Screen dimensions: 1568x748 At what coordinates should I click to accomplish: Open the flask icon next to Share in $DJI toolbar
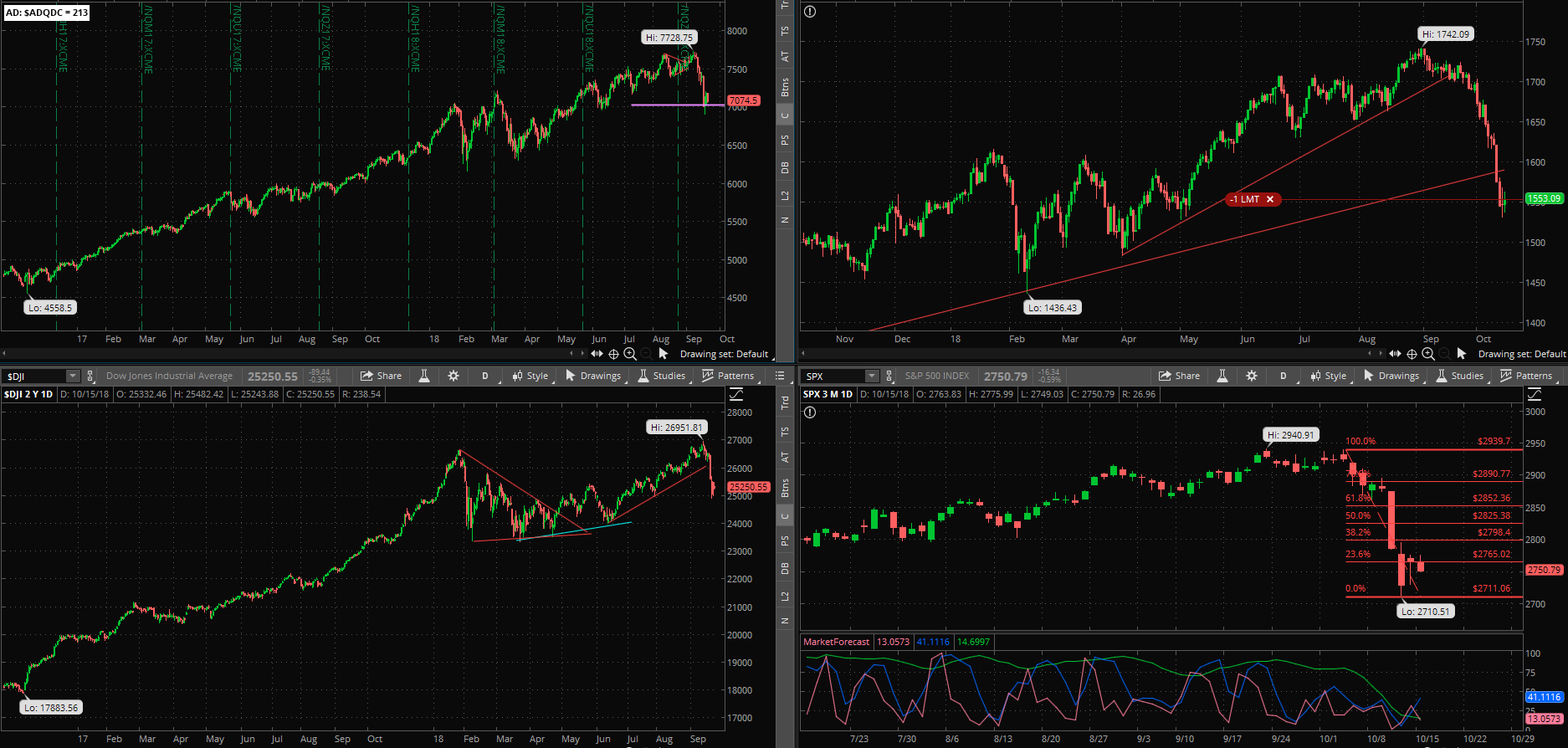pyautogui.click(x=424, y=376)
